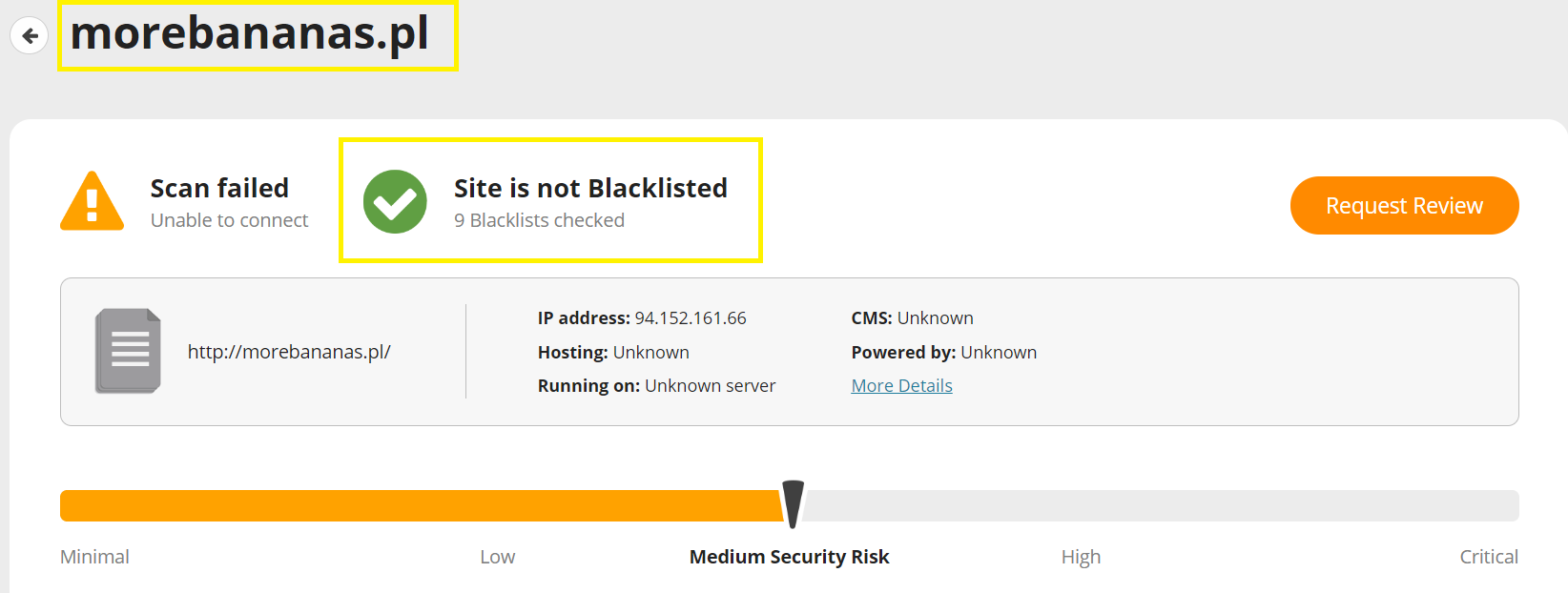Click the Medium Security Risk label
The height and width of the screenshot is (593, 1568).
(x=789, y=557)
